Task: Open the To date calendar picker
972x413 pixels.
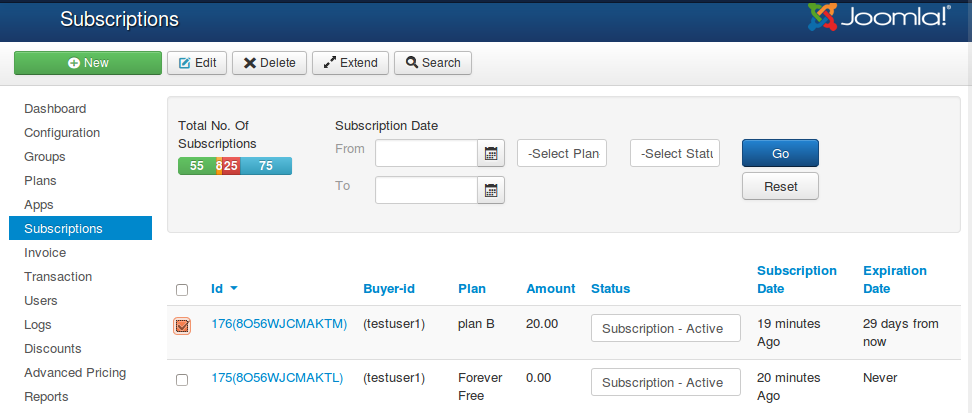Action: 491,190
